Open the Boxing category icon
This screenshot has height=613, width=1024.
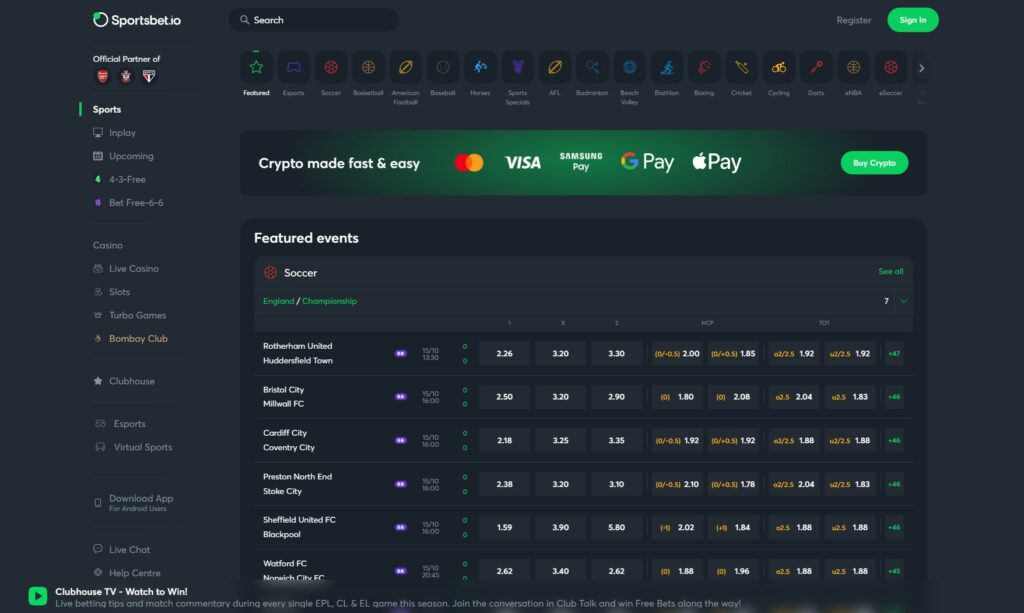click(704, 67)
